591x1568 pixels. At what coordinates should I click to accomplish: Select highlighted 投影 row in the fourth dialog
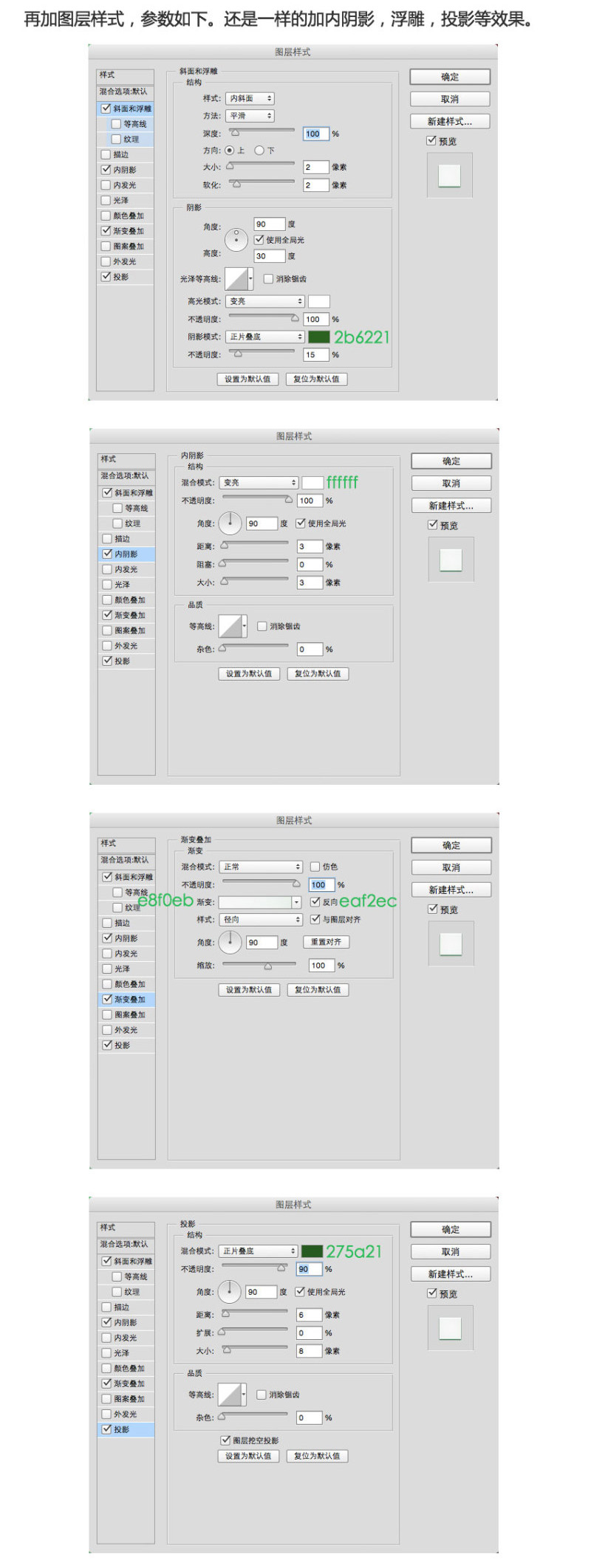coord(126,1429)
